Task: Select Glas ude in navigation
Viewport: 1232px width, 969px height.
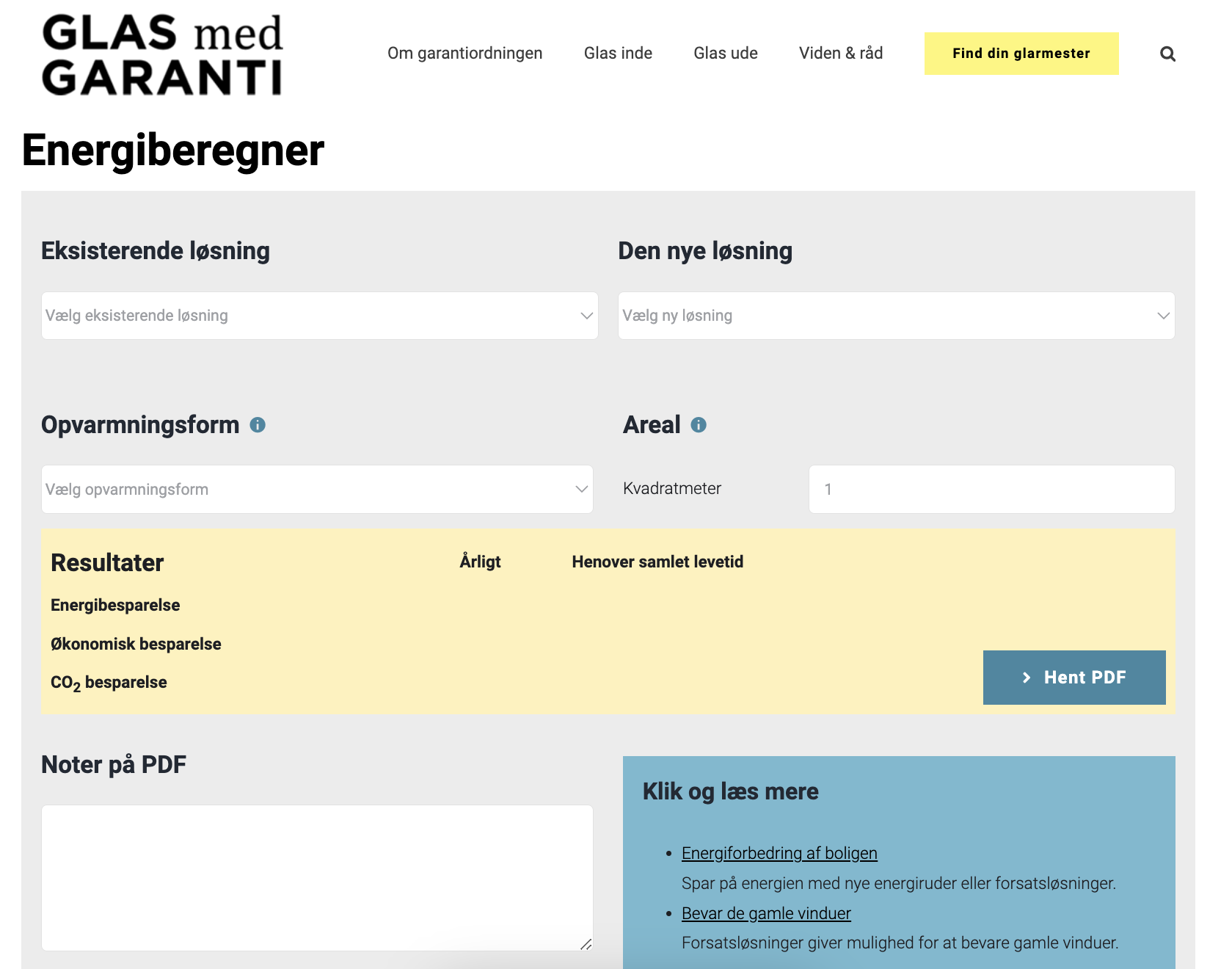Action: tap(725, 54)
